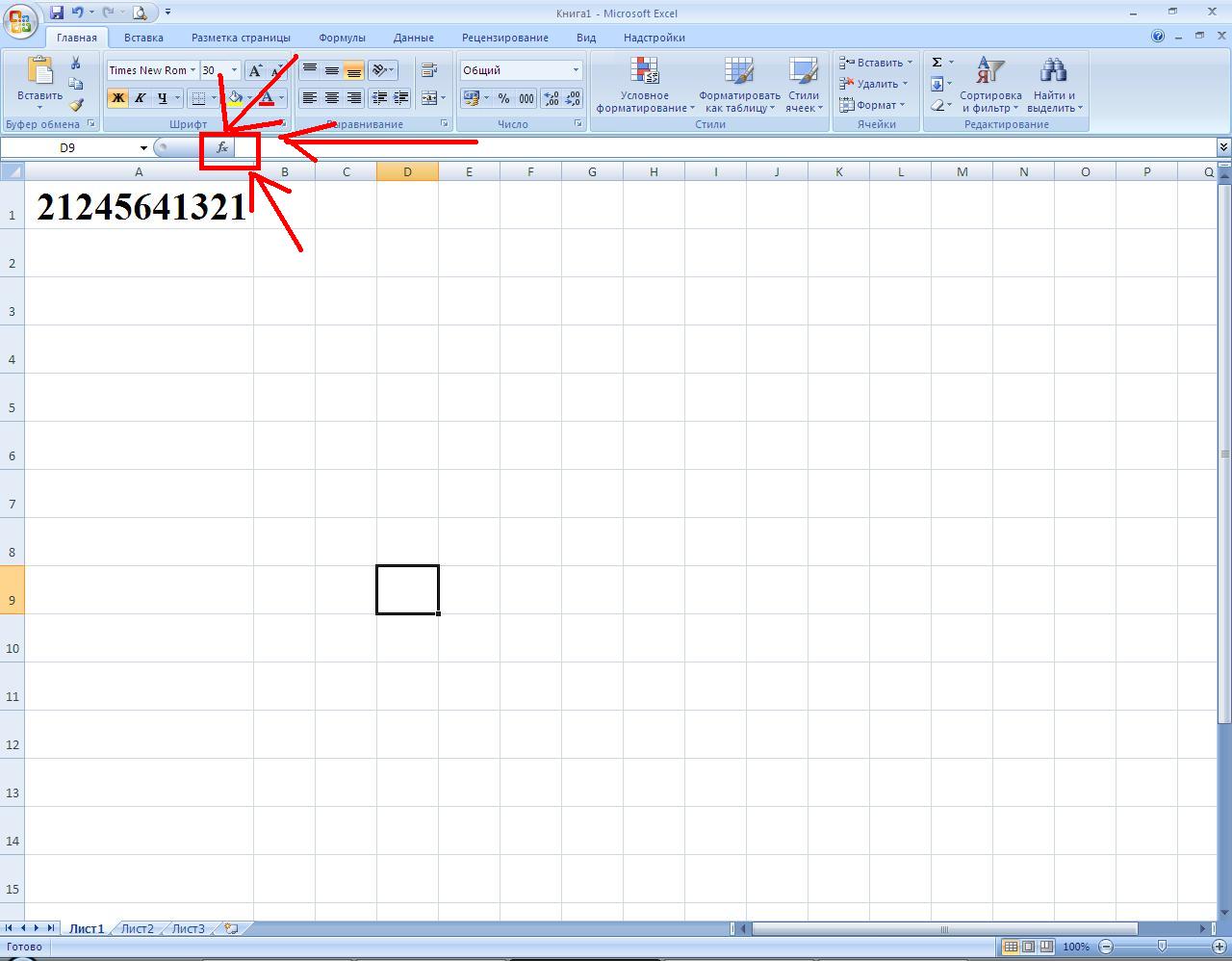Click the Insert Function fx button
This screenshot has width=1232, height=961.
[x=222, y=147]
